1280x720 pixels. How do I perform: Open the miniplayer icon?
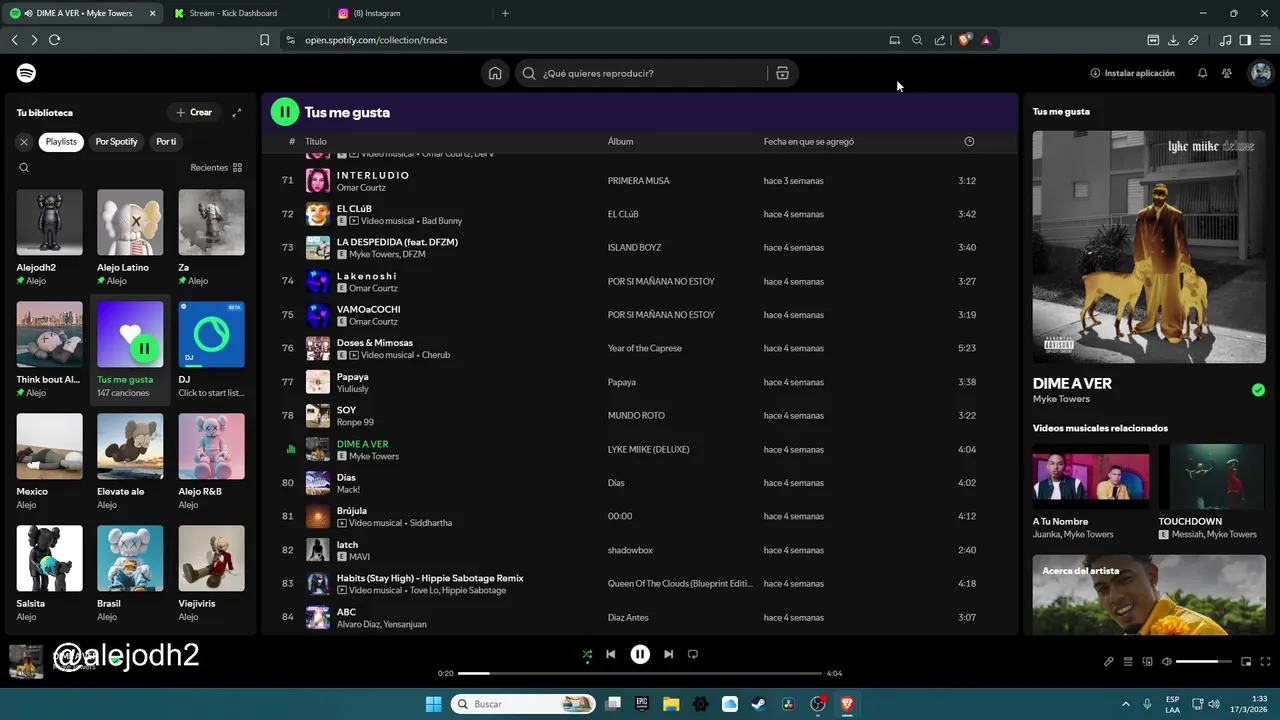pos(1246,661)
